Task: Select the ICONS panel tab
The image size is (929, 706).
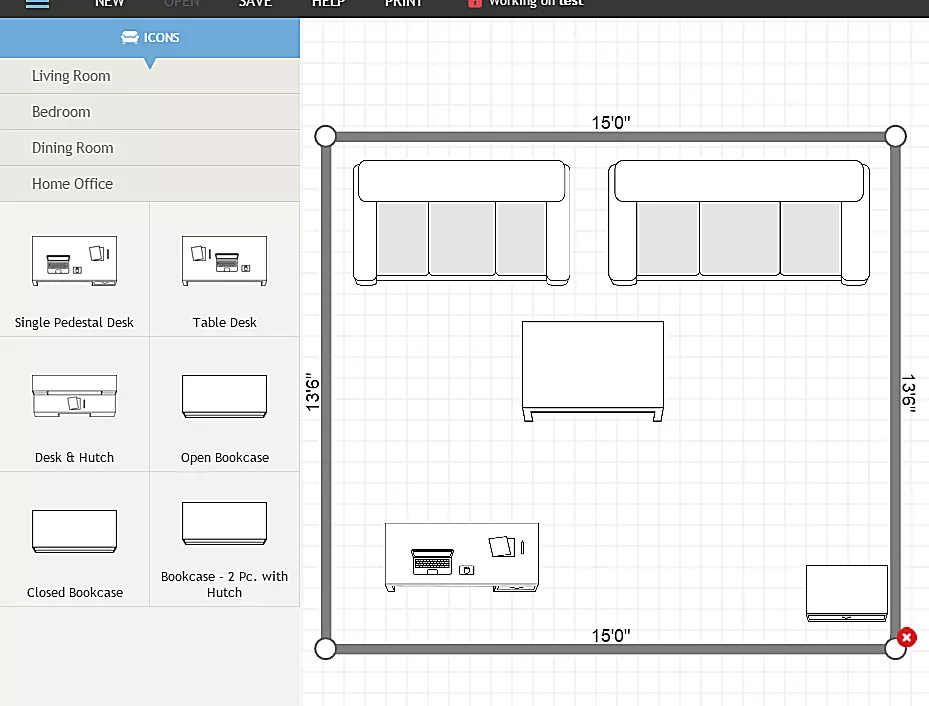Action: (150, 38)
